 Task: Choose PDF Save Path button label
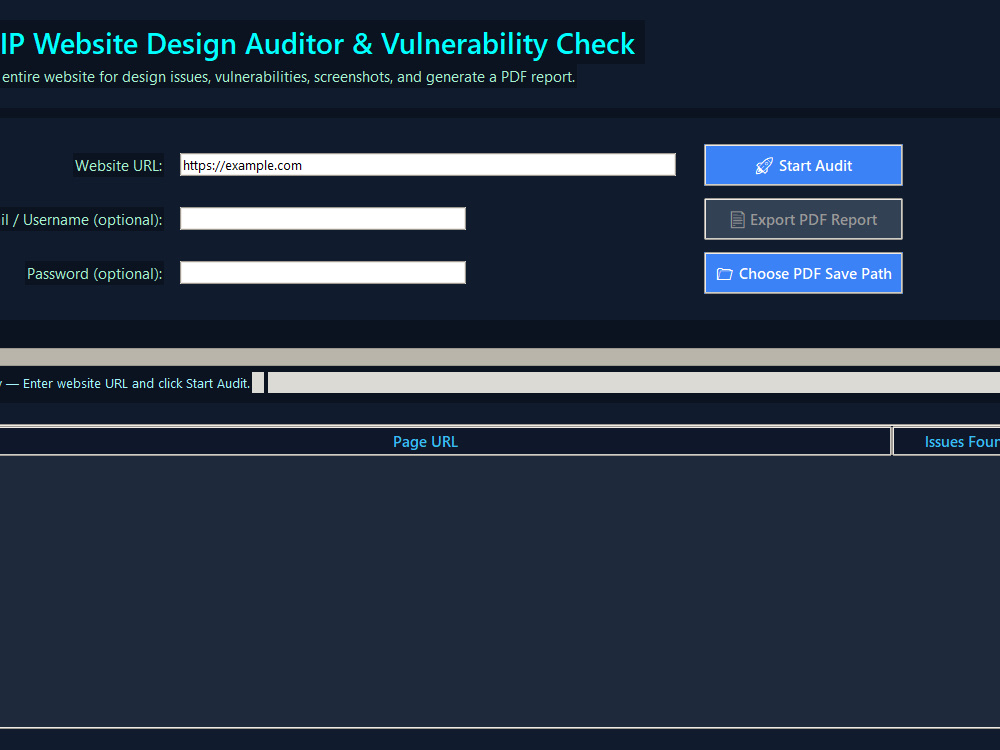[x=815, y=274]
